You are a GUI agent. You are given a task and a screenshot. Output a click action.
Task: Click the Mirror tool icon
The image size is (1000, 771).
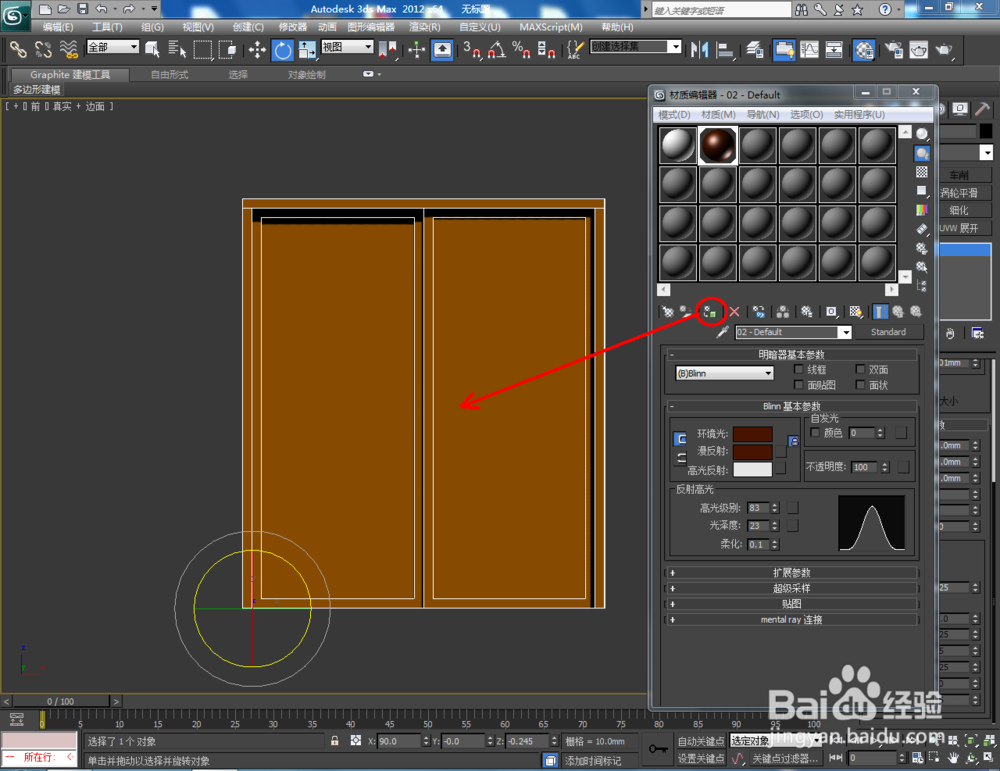700,49
